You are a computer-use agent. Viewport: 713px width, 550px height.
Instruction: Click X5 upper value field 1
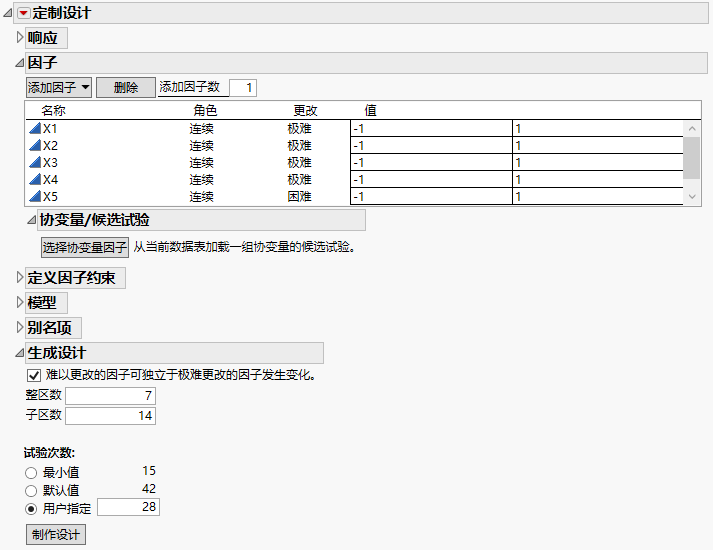(598, 197)
